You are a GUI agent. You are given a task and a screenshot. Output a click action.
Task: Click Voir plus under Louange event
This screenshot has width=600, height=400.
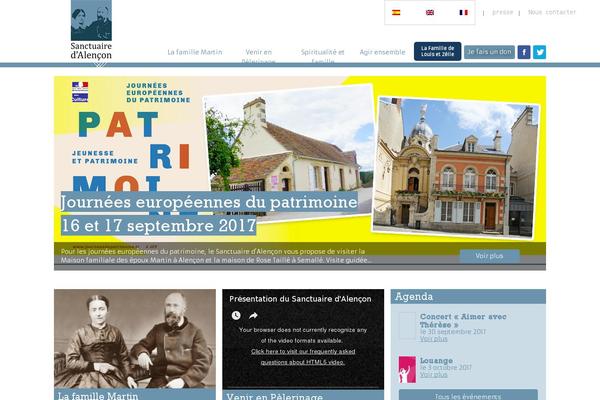pos(434,375)
